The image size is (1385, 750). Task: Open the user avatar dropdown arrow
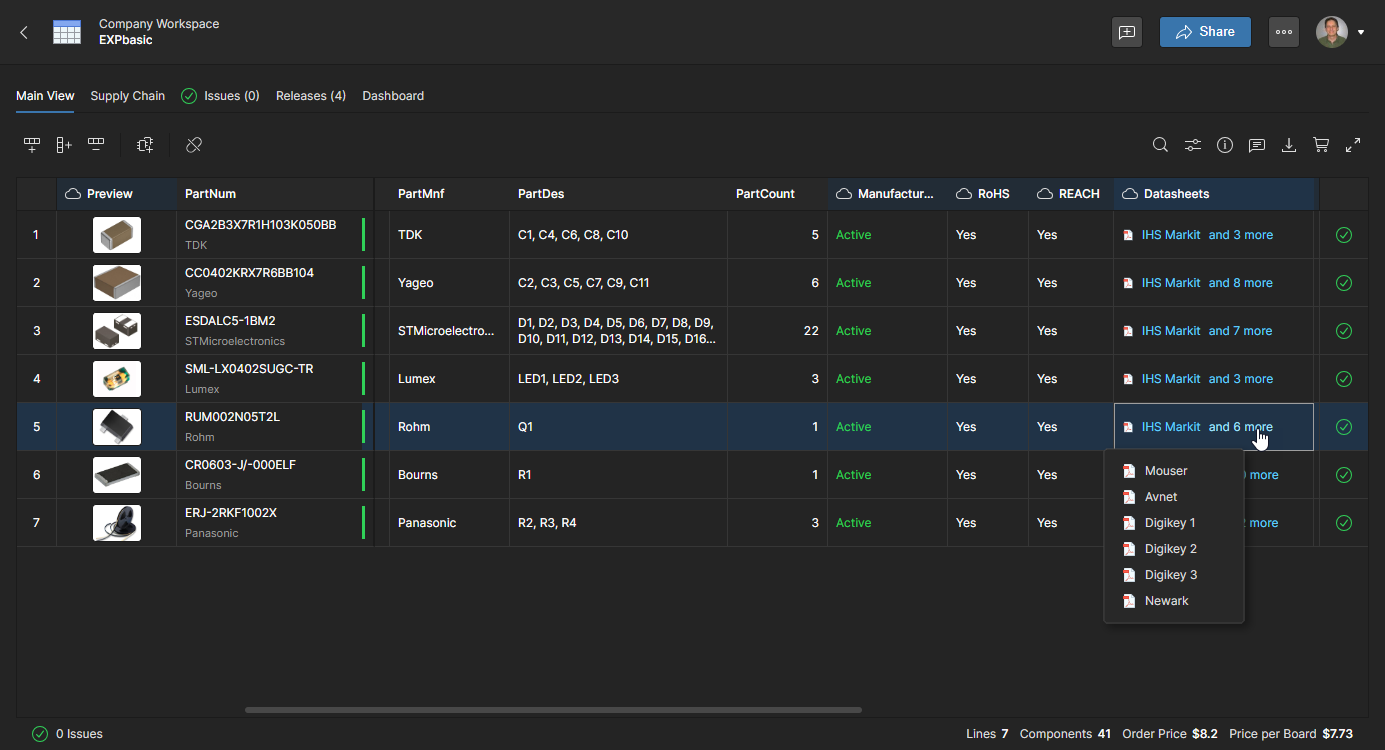1361,33
